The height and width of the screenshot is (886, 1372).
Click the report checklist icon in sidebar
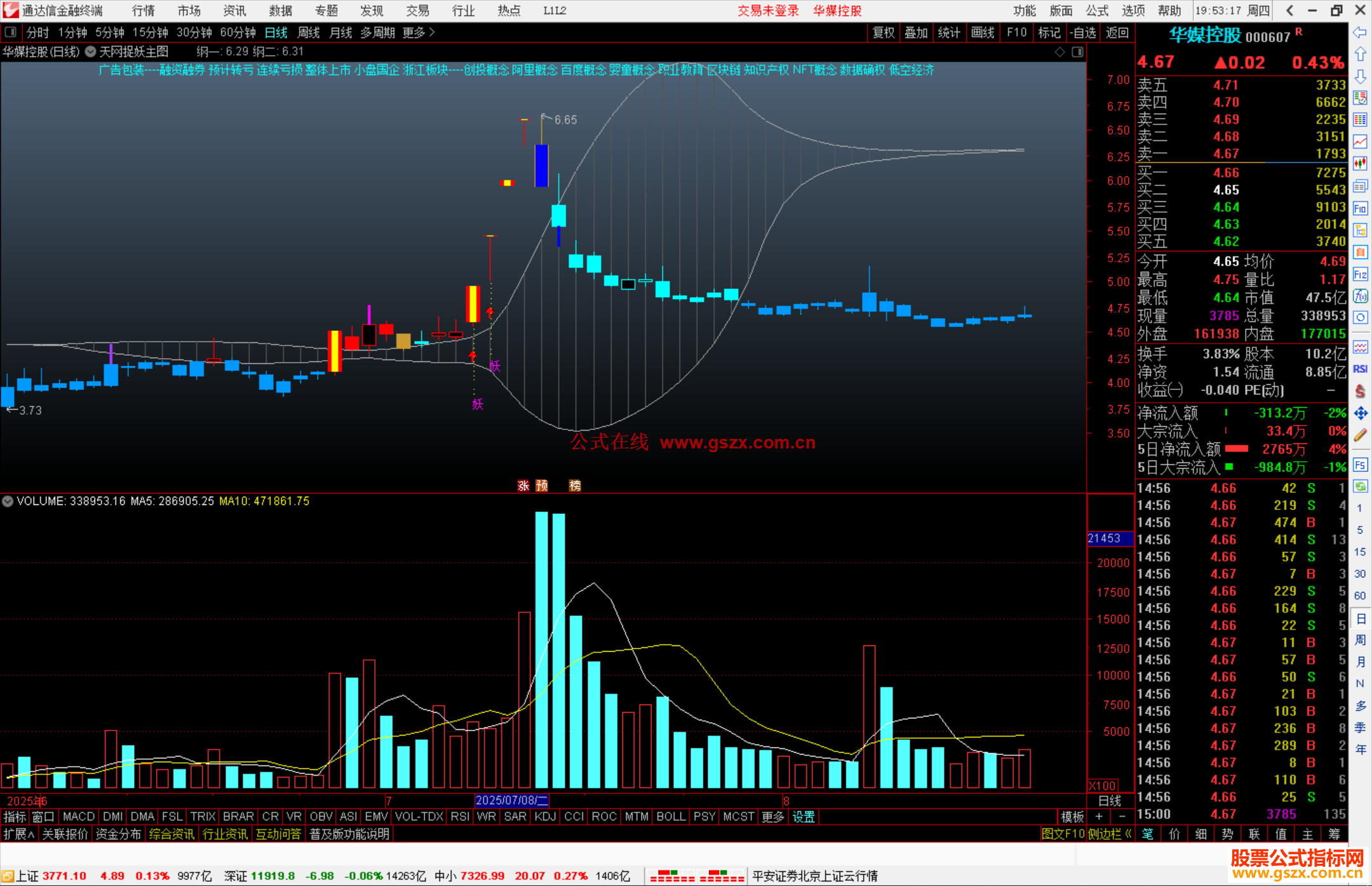coord(1360,98)
